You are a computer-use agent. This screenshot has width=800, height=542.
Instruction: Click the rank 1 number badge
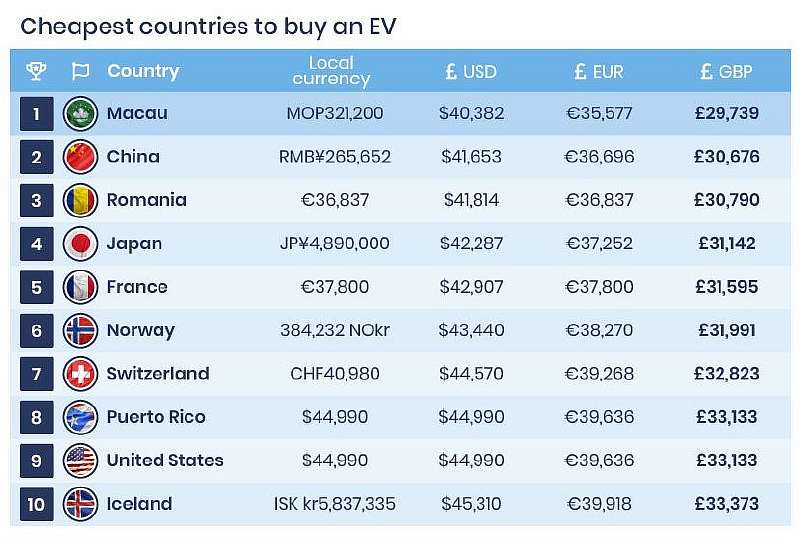pos(36,114)
